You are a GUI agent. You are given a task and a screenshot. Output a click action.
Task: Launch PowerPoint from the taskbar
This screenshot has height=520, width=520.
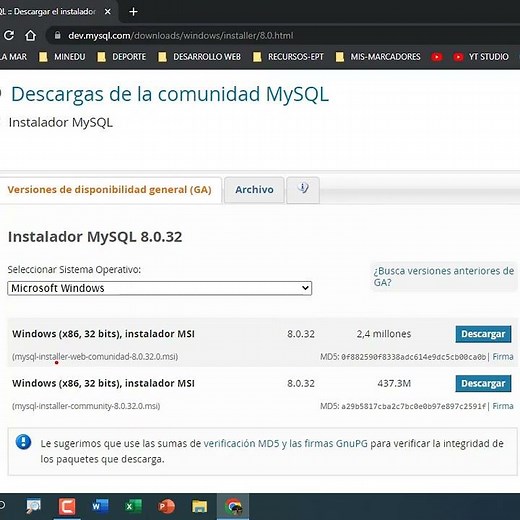pos(166,506)
